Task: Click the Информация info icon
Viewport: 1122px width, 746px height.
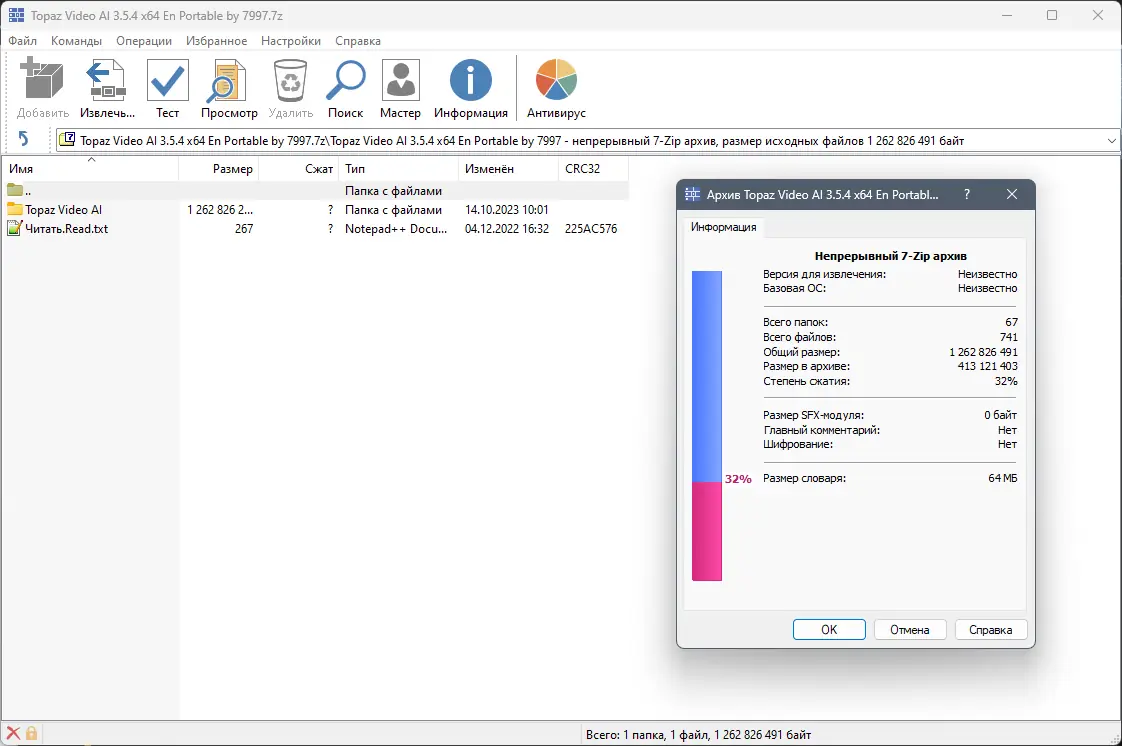Action: point(470,80)
